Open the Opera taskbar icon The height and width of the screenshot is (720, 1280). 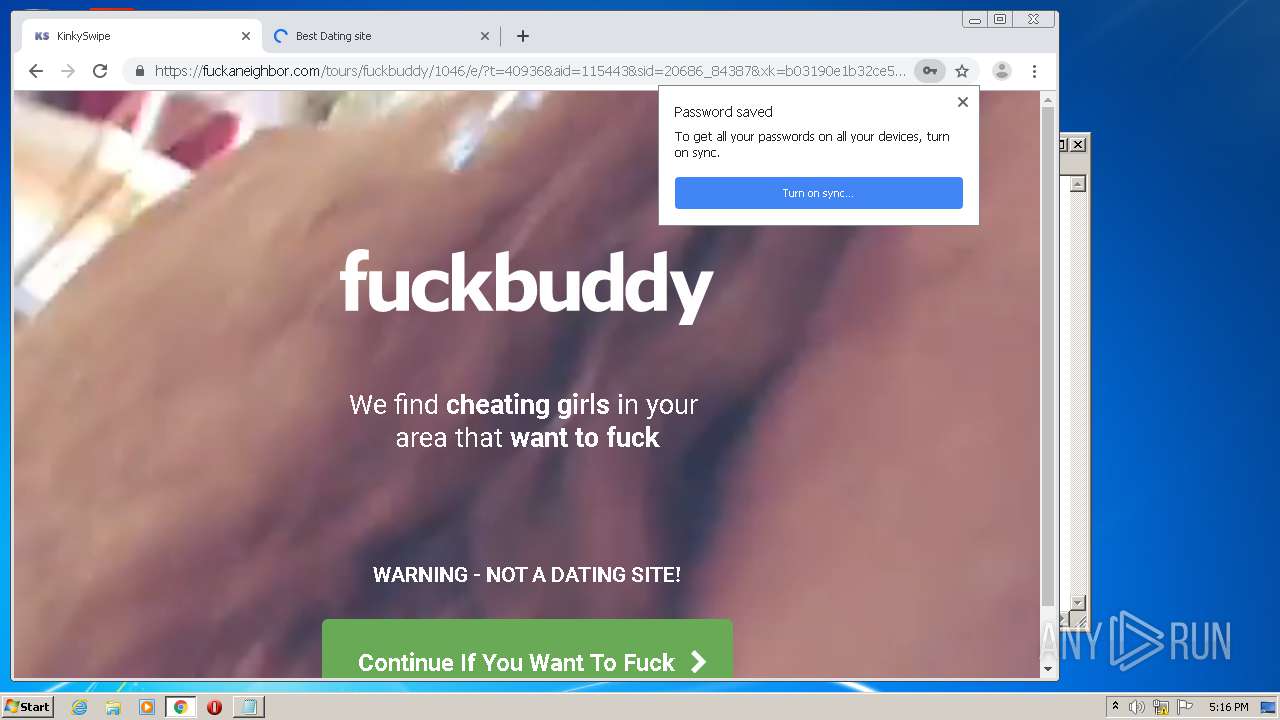pyautogui.click(x=214, y=707)
